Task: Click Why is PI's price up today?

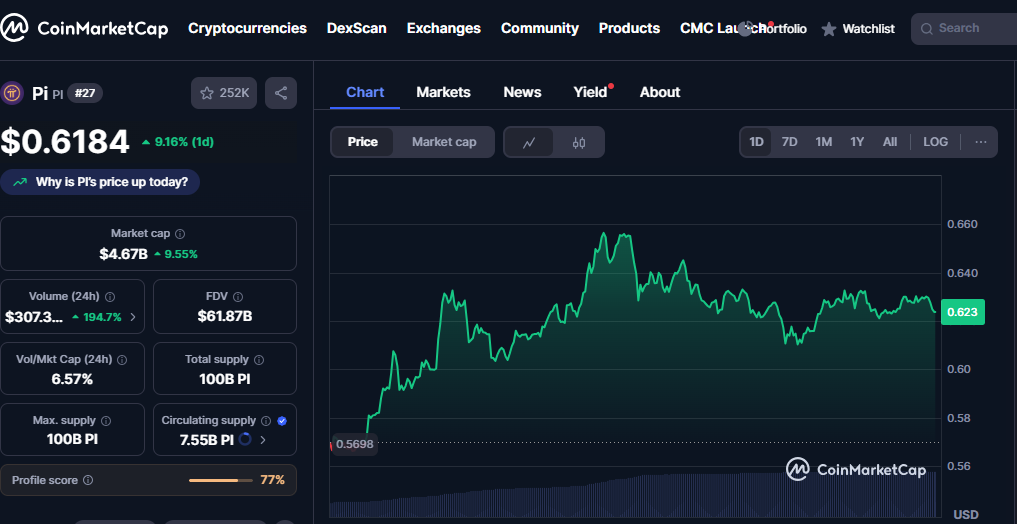Action: (100, 182)
